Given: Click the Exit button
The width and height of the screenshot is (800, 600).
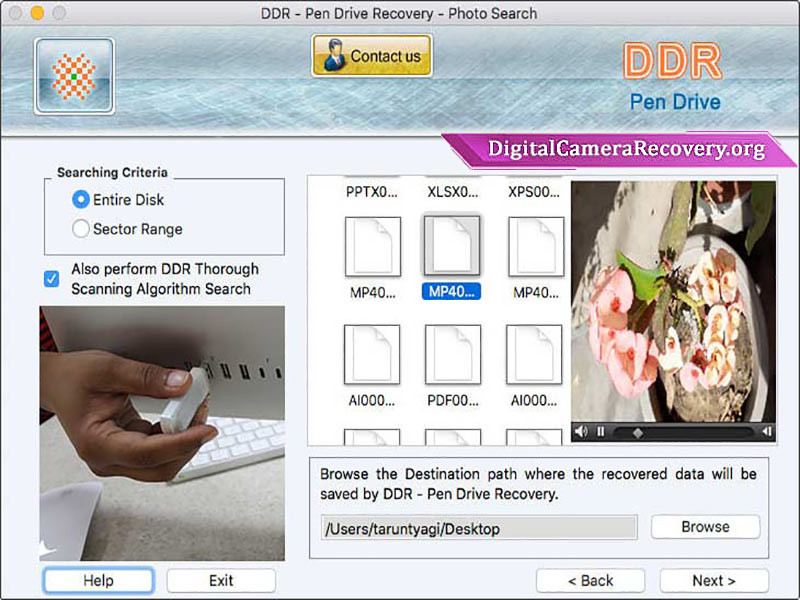Looking at the screenshot, I should 221,581.
